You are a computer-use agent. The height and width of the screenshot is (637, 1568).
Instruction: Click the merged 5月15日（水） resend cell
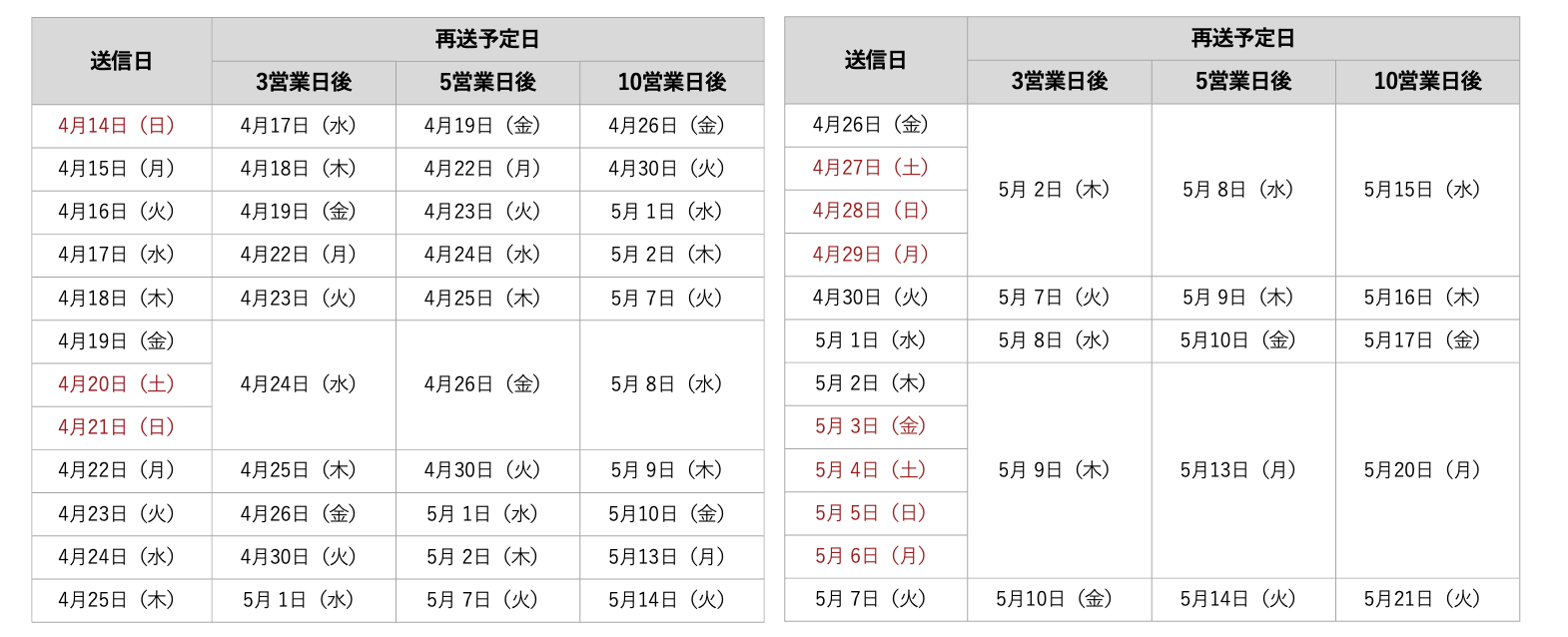1427,190
